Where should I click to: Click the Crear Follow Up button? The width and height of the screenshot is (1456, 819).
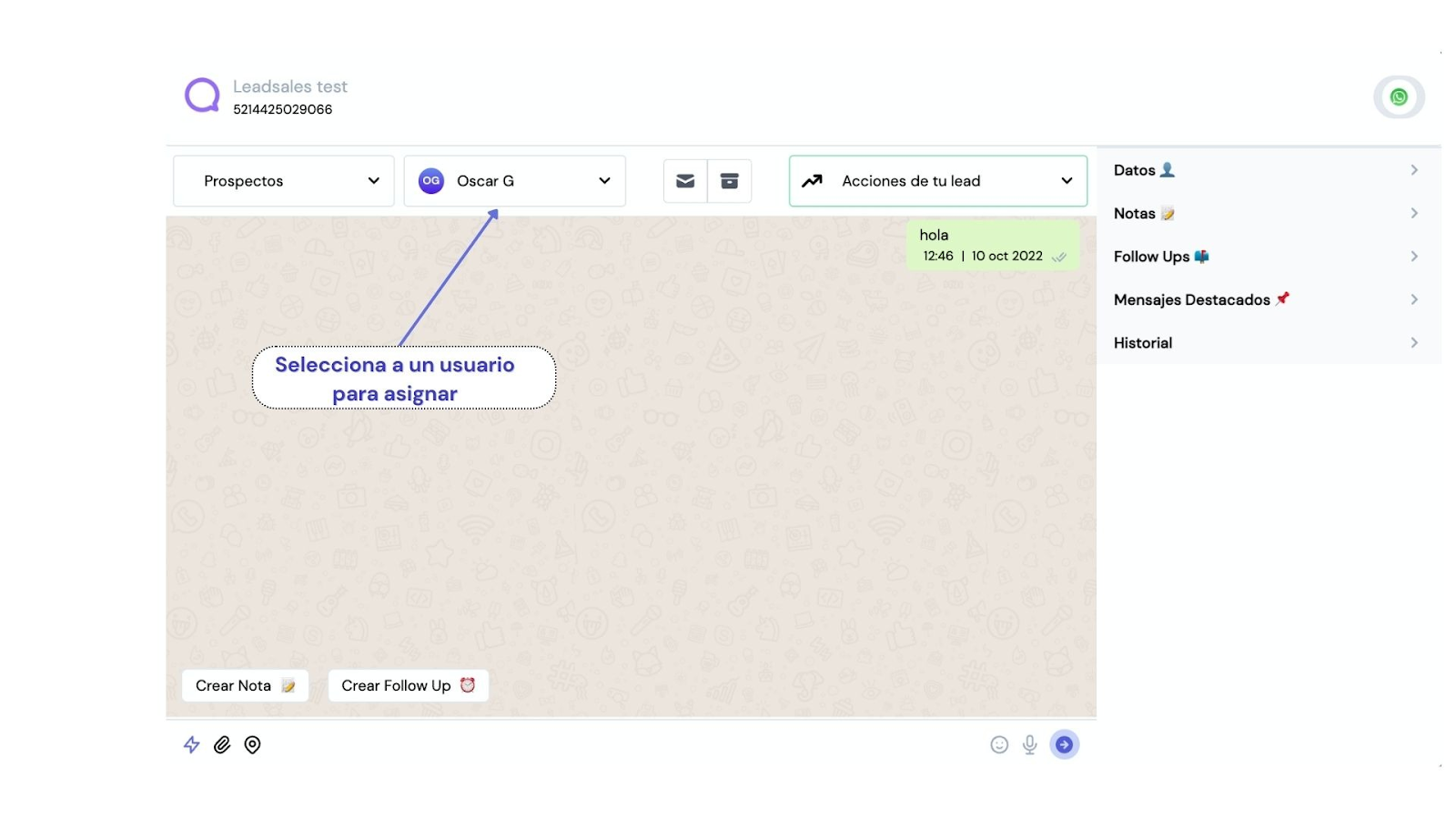click(409, 685)
